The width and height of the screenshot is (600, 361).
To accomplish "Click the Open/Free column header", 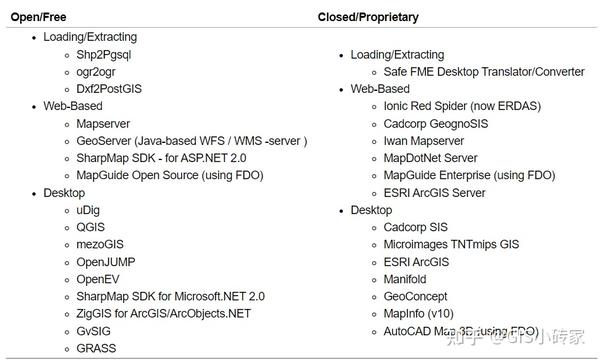I will click(x=38, y=17).
